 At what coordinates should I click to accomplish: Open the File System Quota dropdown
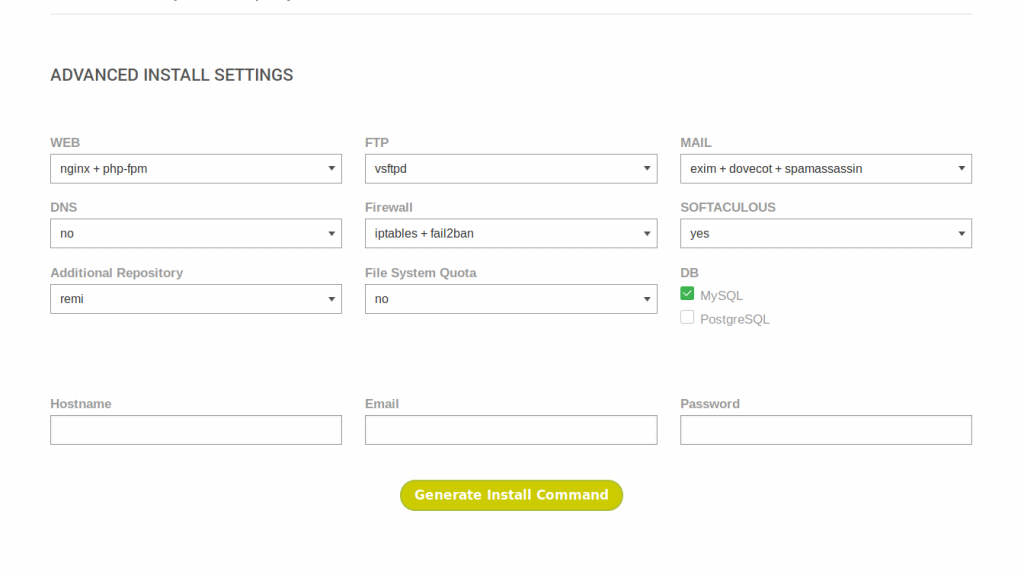pyautogui.click(x=511, y=298)
